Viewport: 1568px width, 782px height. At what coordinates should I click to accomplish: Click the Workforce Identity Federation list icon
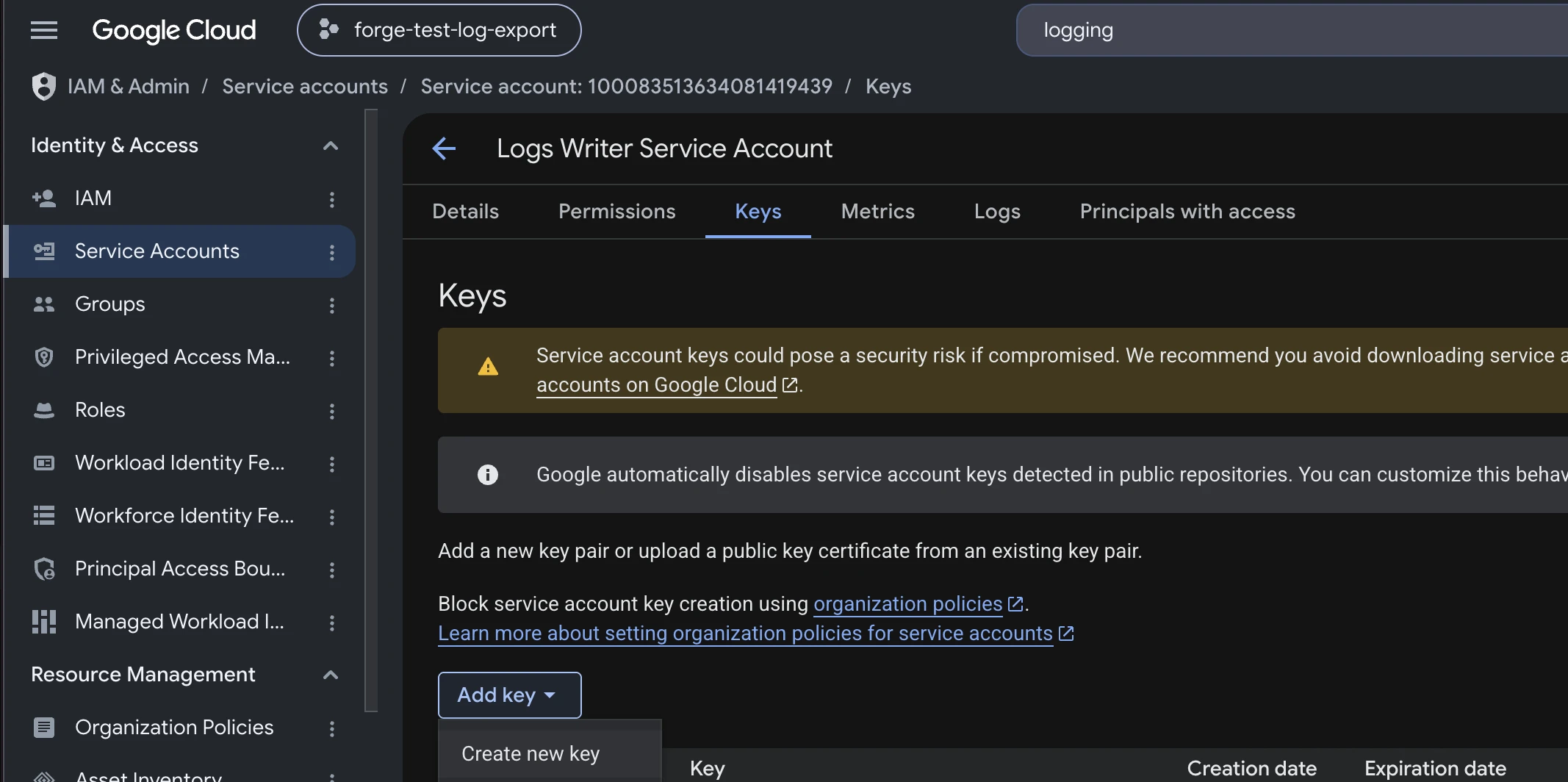coord(44,516)
